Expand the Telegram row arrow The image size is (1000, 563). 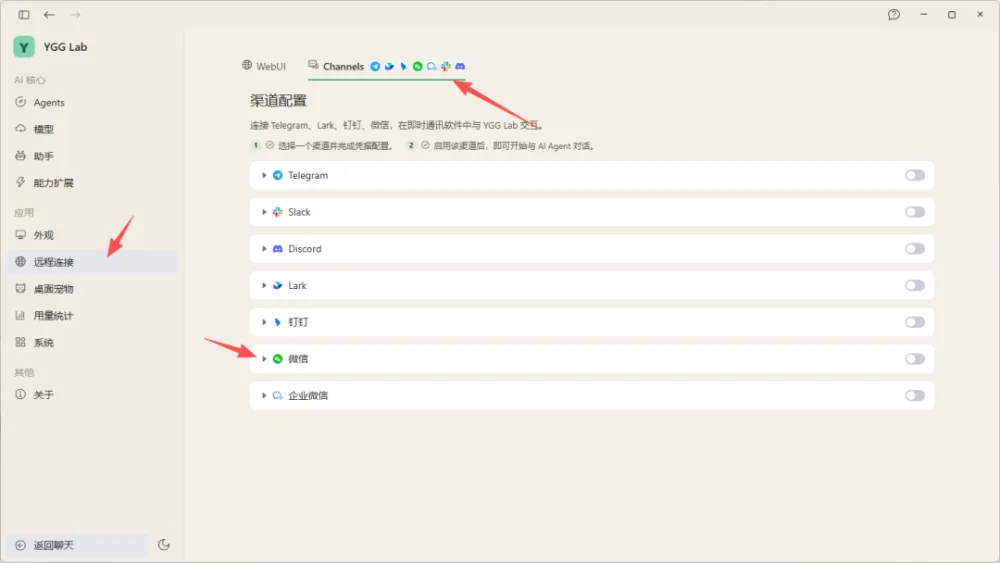tap(264, 175)
